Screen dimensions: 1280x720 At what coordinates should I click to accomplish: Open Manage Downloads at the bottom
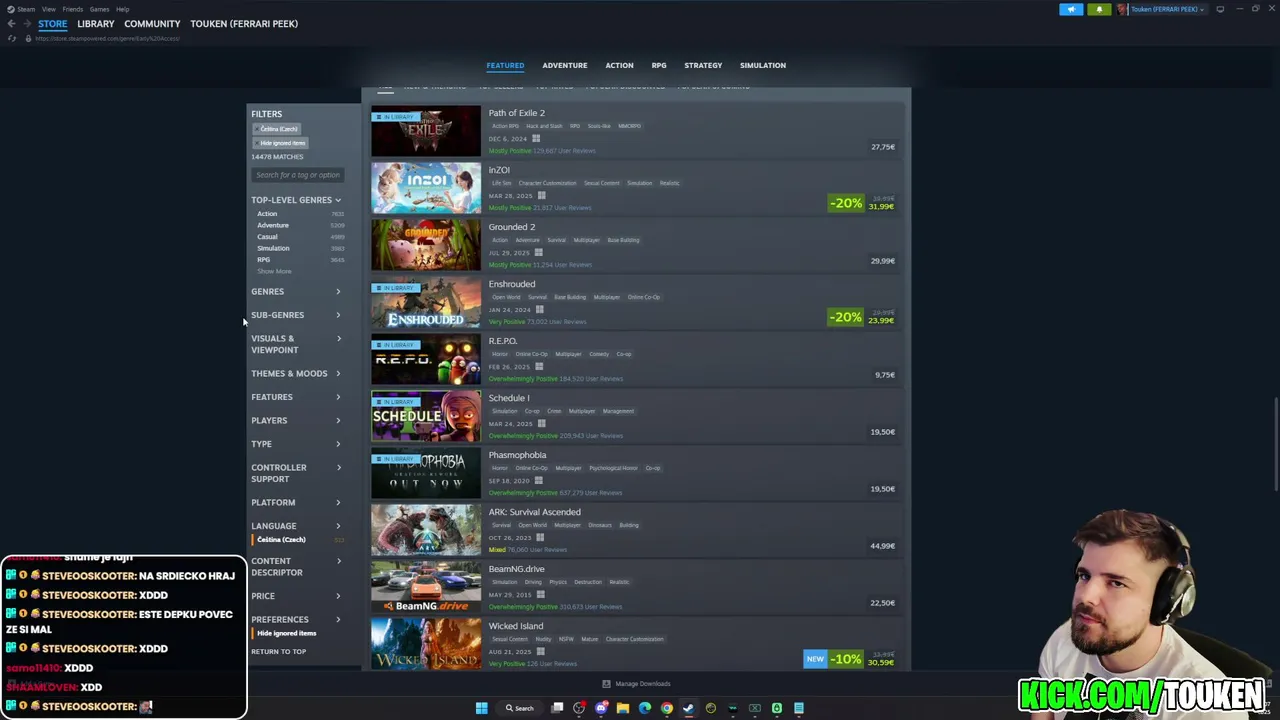(636, 684)
